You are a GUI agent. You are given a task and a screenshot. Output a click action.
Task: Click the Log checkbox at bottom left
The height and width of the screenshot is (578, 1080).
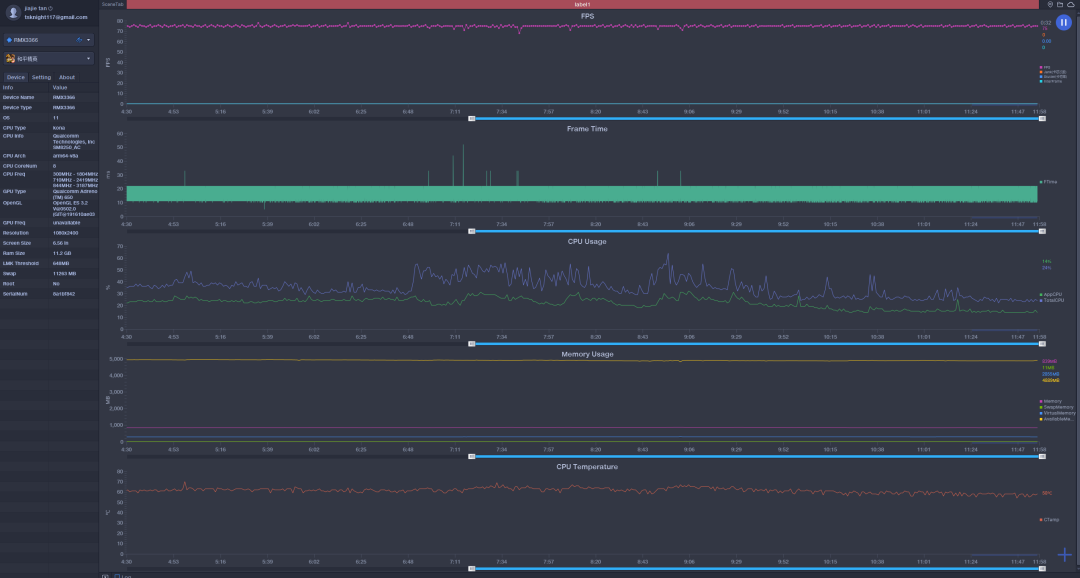coord(117,576)
